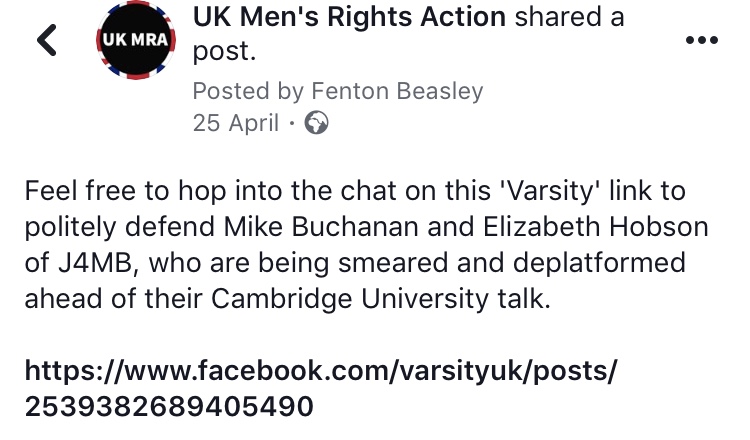Open the '25 April' post timestamp
This screenshot has width=750, height=440.
(234, 124)
